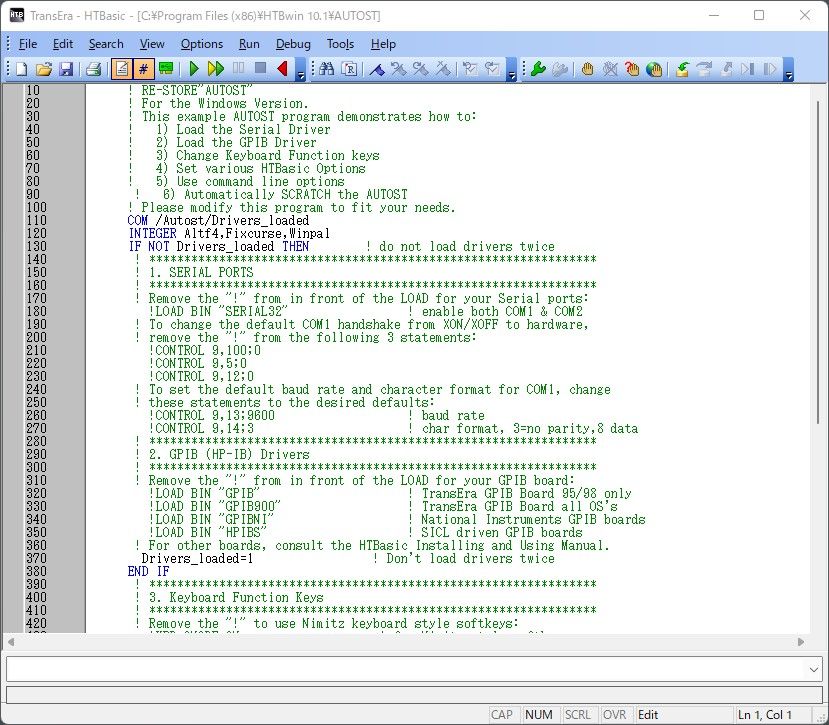This screenshot has width=829, height=725.
Task: Run the program with the green play arrow
Action: click(x=194, y=69)
